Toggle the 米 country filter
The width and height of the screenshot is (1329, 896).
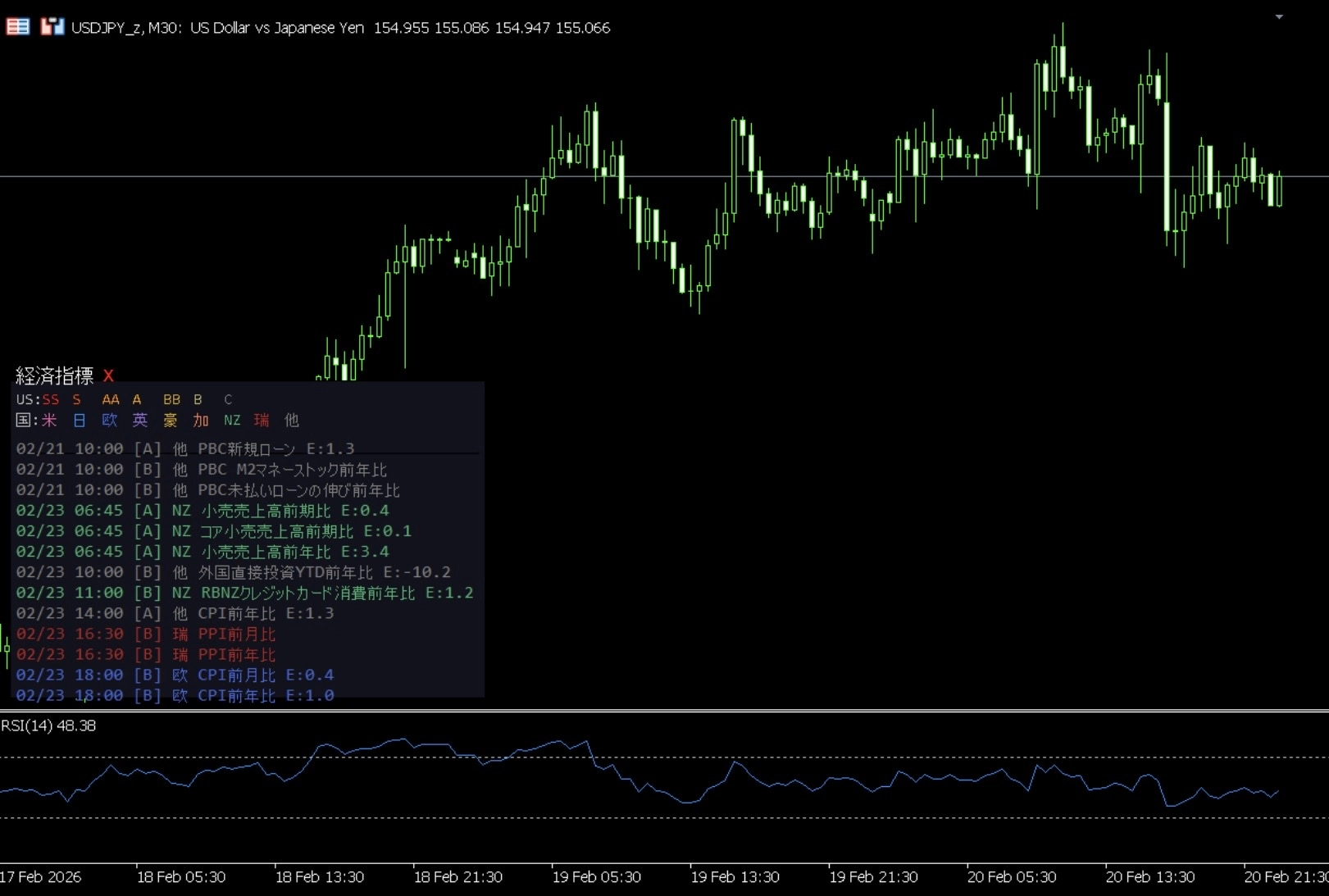49,421
